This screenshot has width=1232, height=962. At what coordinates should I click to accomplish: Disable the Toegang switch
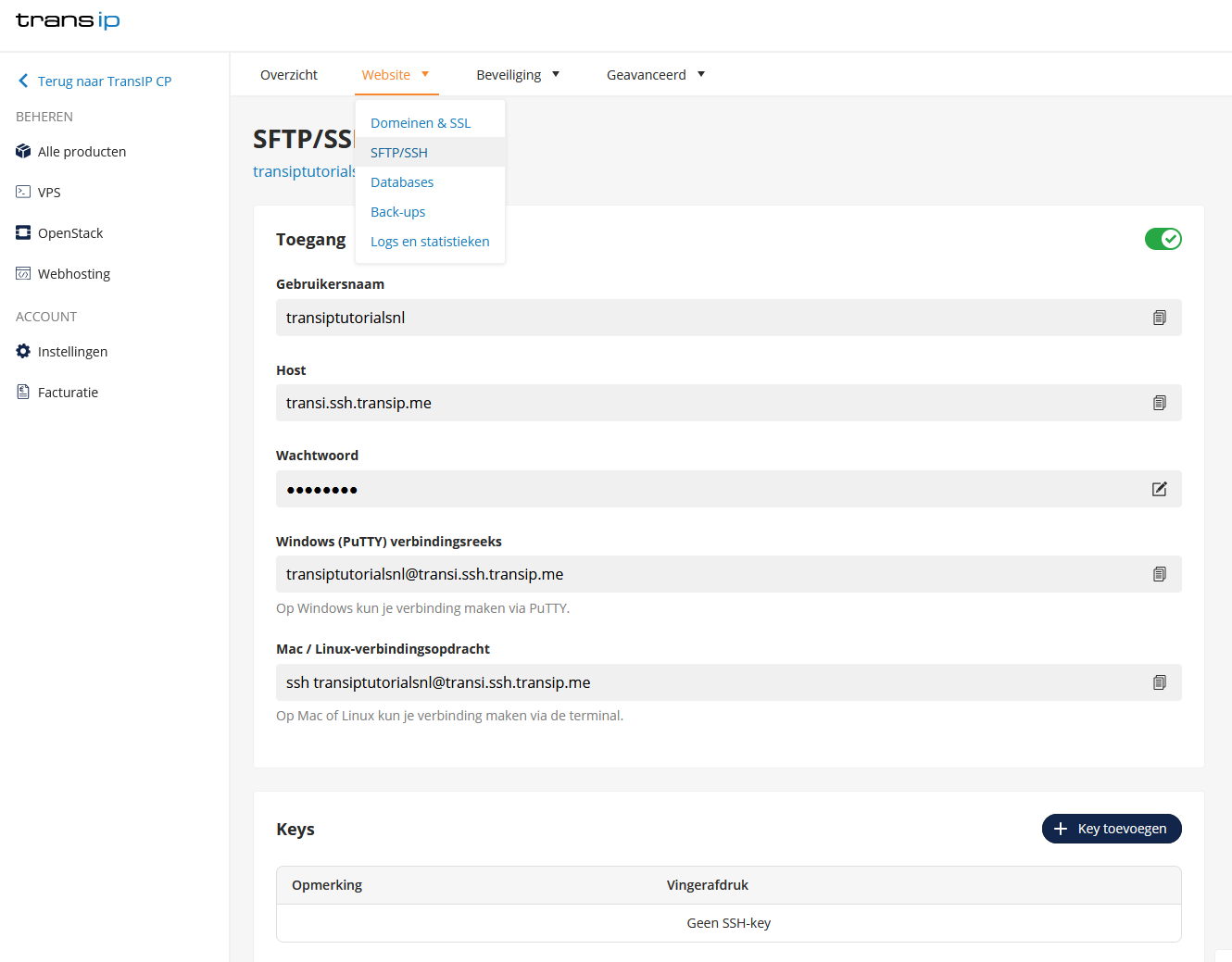[1163, 239]
